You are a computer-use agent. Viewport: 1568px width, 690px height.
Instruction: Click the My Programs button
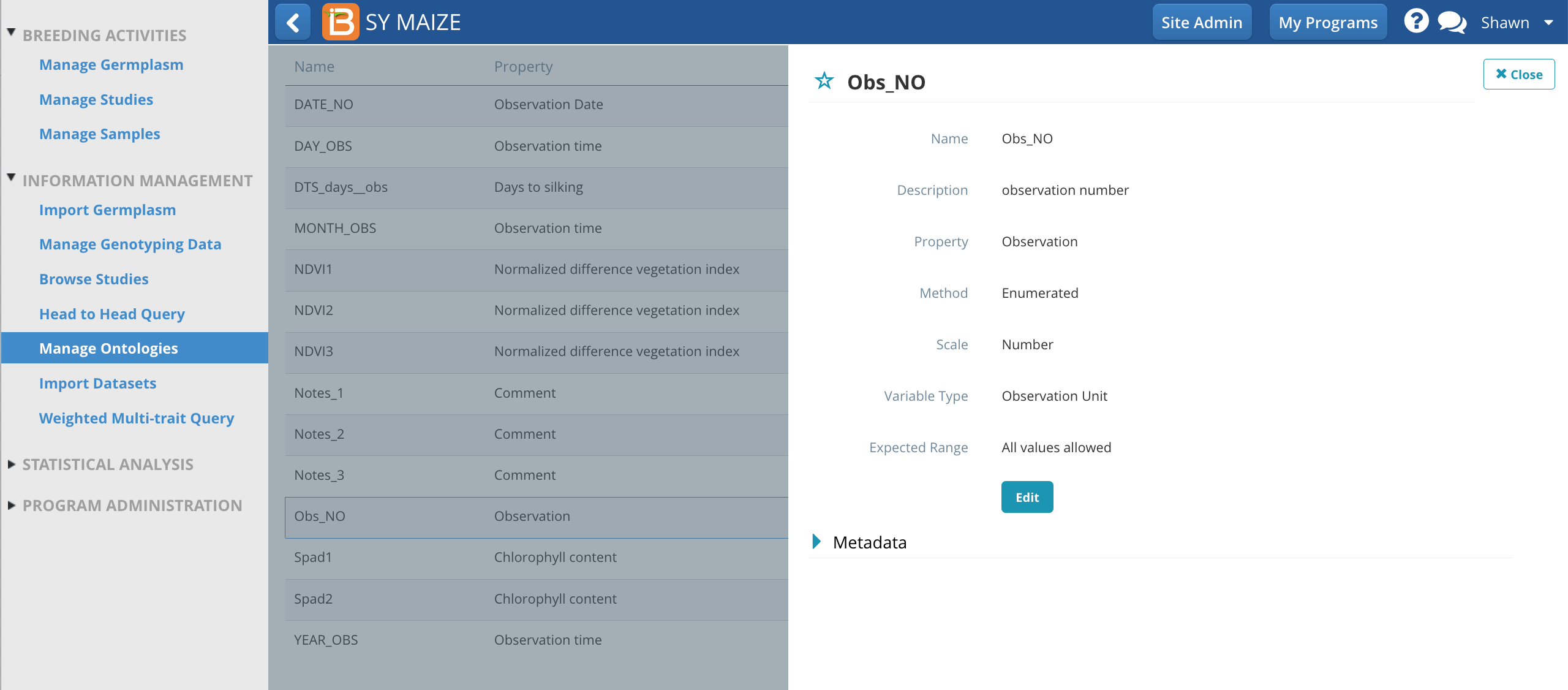click(1328, 23)
